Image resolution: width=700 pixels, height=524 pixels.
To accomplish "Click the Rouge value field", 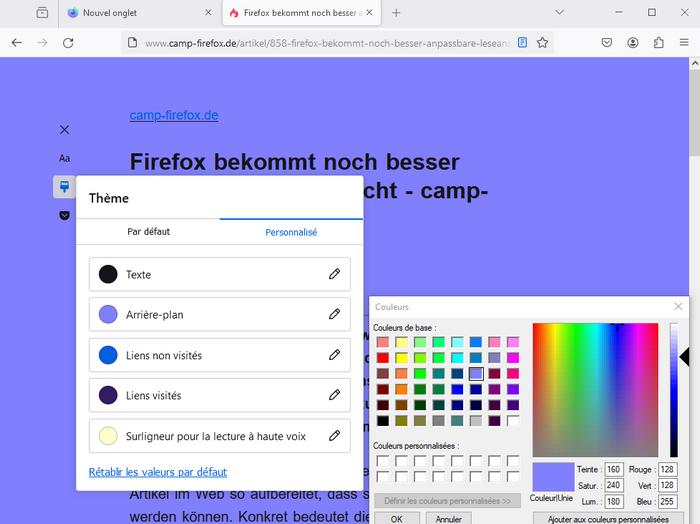I will pyautogui.click(x=667, y=470).
